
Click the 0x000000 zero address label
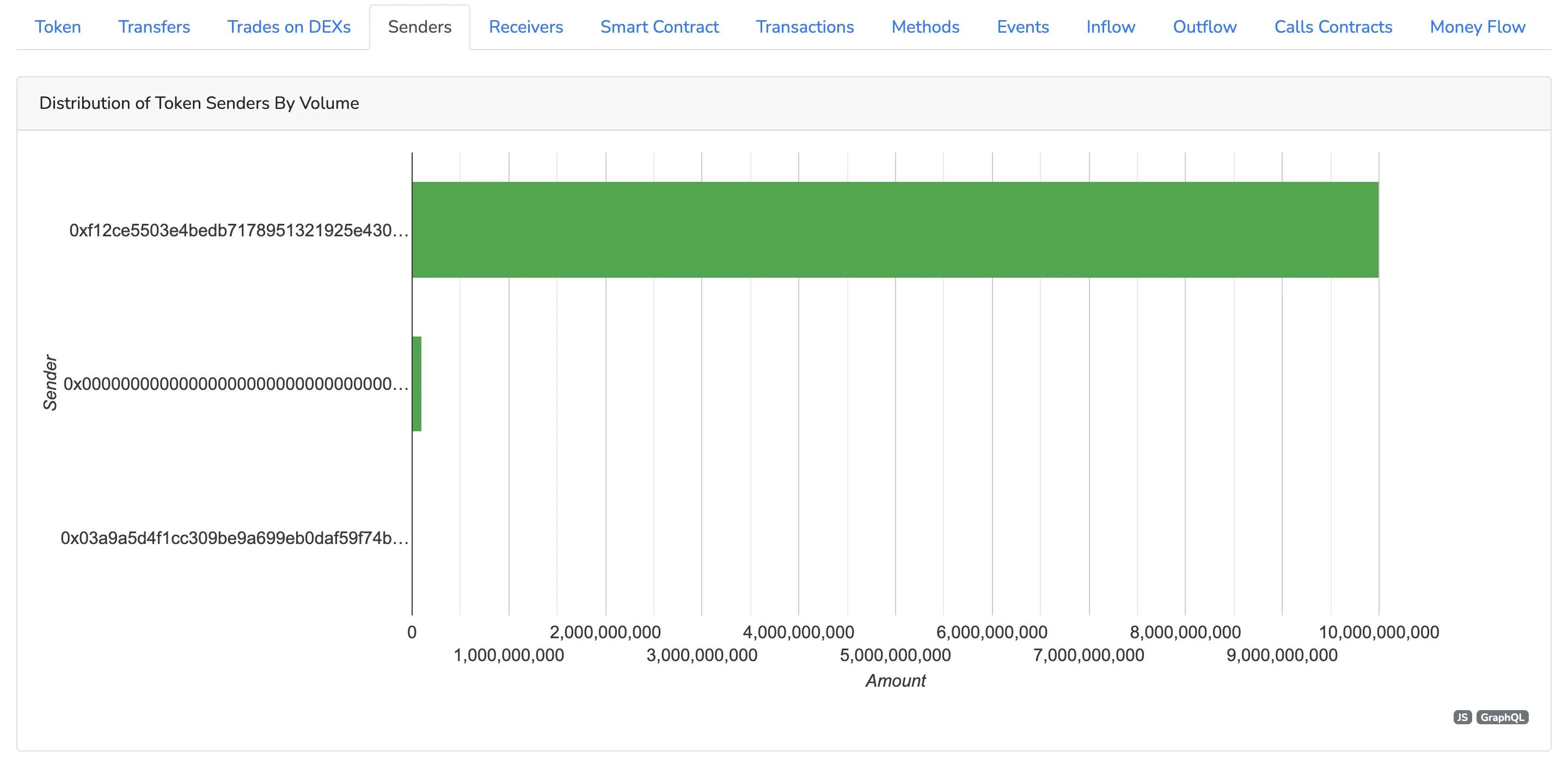click(x=236, y=384)
